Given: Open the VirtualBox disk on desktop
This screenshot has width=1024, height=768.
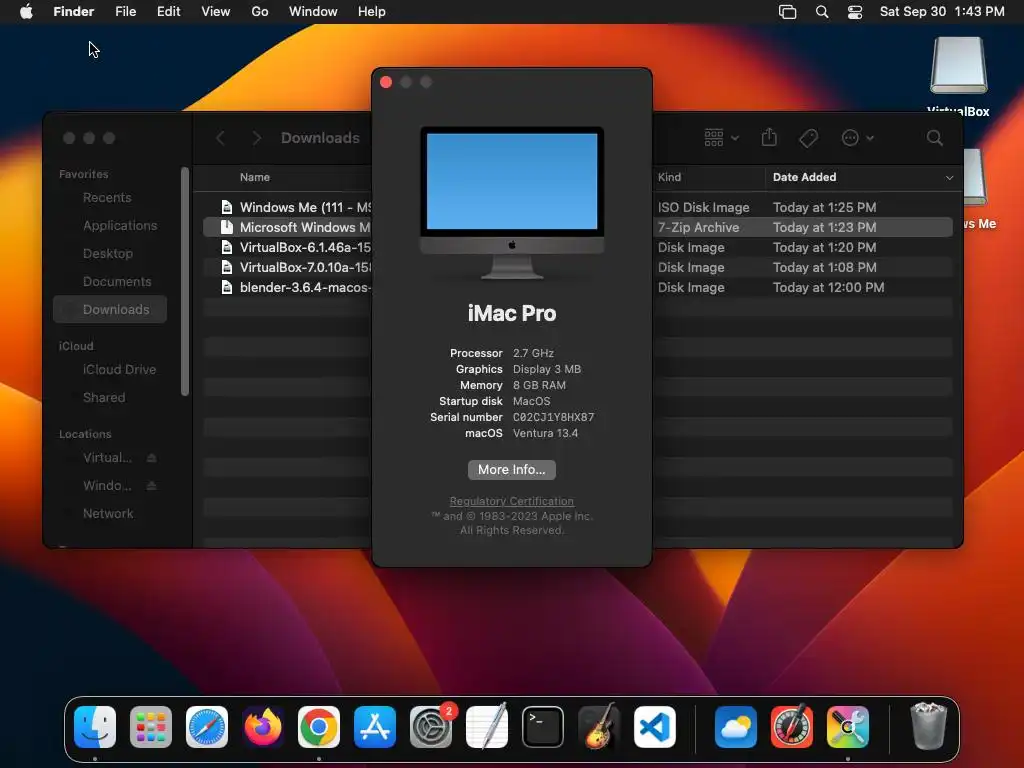Looking at the screenshot, I should pos(958,66).
